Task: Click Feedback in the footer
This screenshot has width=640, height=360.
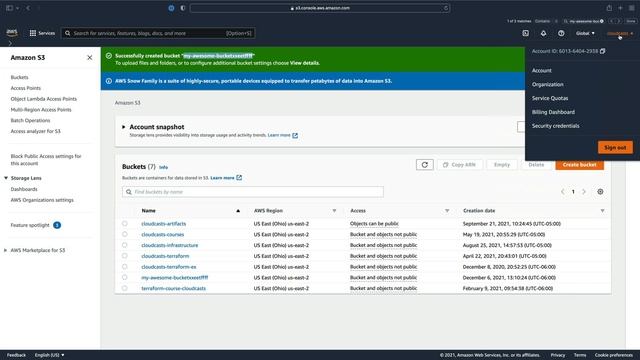Action: (x=16, y=355)
